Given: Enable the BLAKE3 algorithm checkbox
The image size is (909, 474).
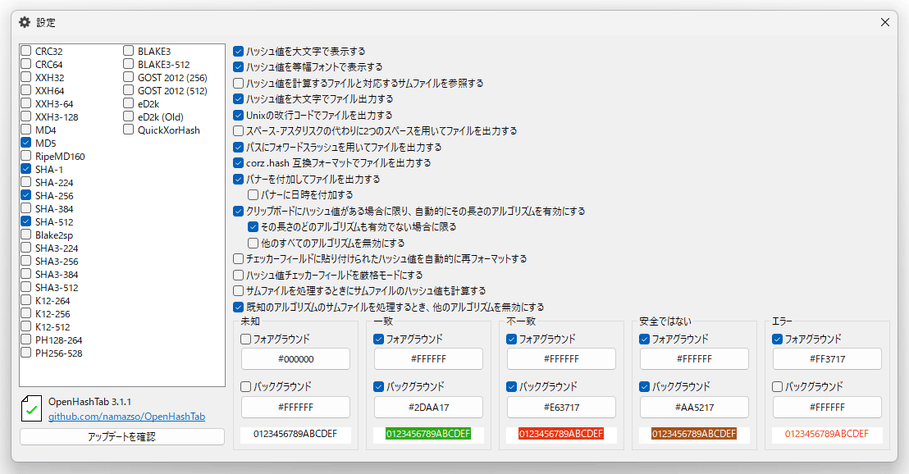Looking at the screenshot, I should tap(129, 50).
